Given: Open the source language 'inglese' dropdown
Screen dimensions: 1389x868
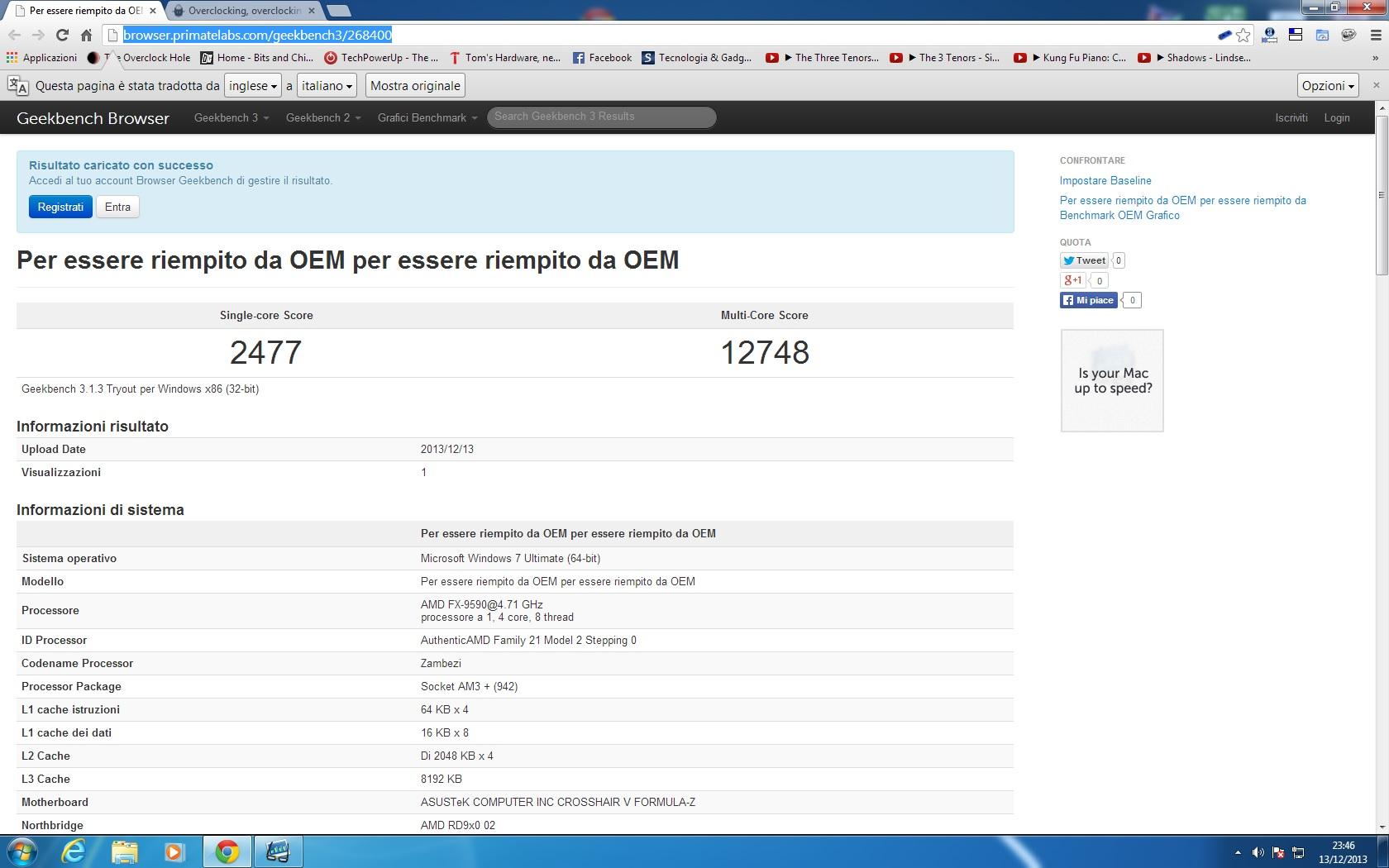Looking at the screenshot, I should tap(252, 85).
